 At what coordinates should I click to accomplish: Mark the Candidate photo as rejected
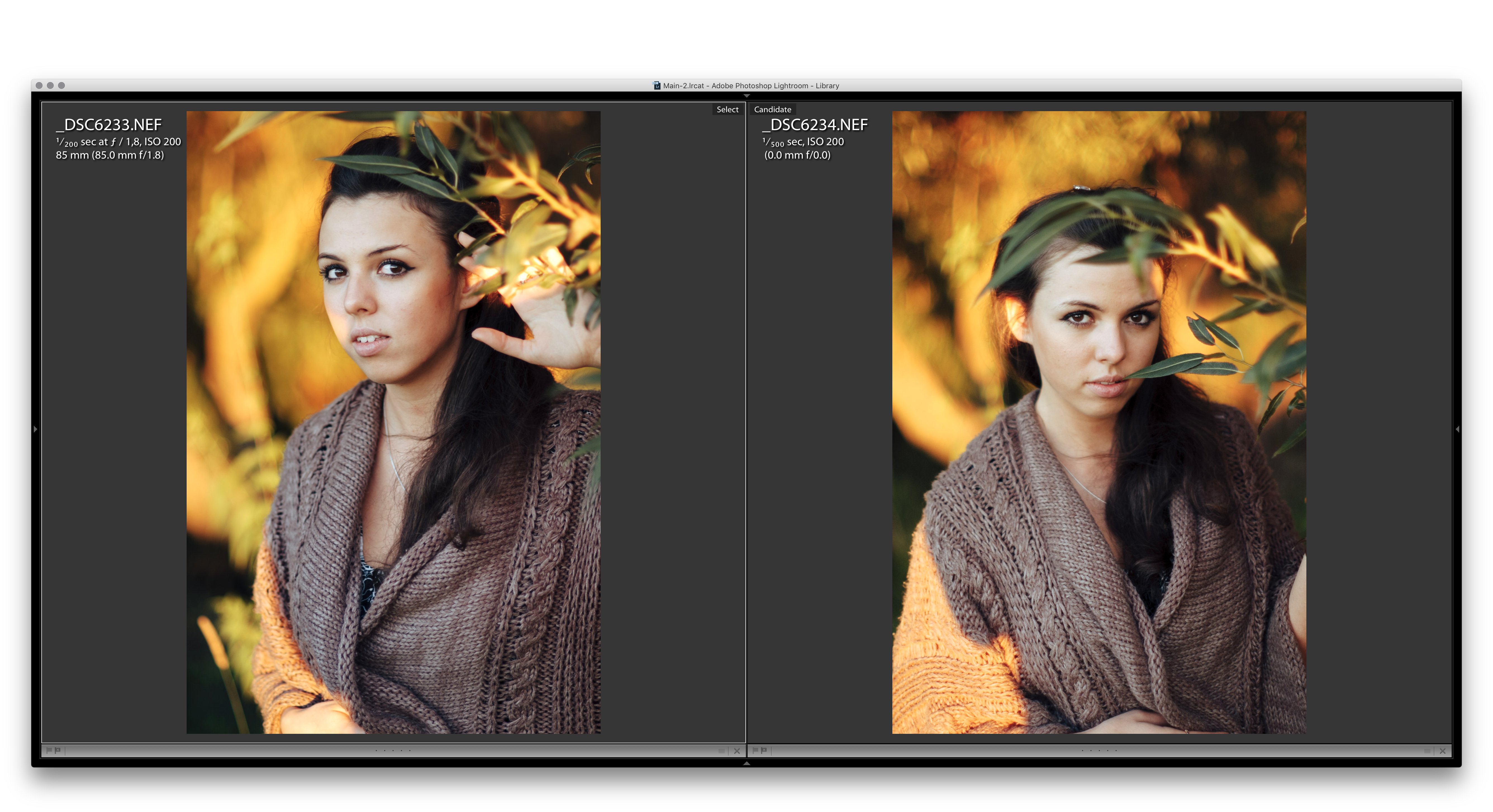(x=763, y=750)
